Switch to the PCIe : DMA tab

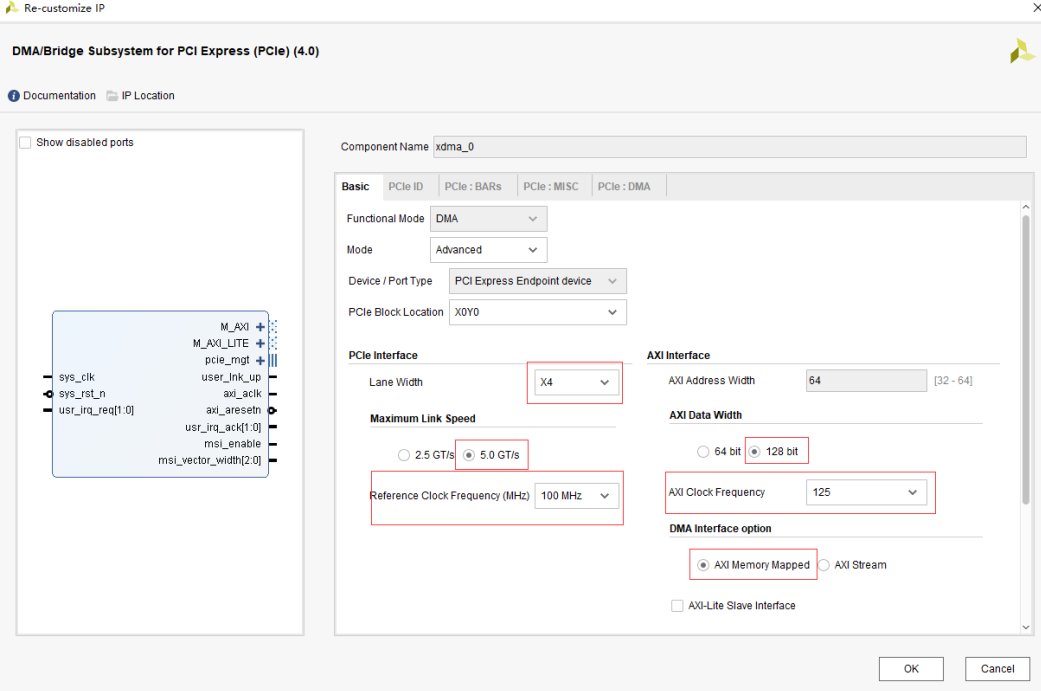pyautogui.click(x=624, y=187)
